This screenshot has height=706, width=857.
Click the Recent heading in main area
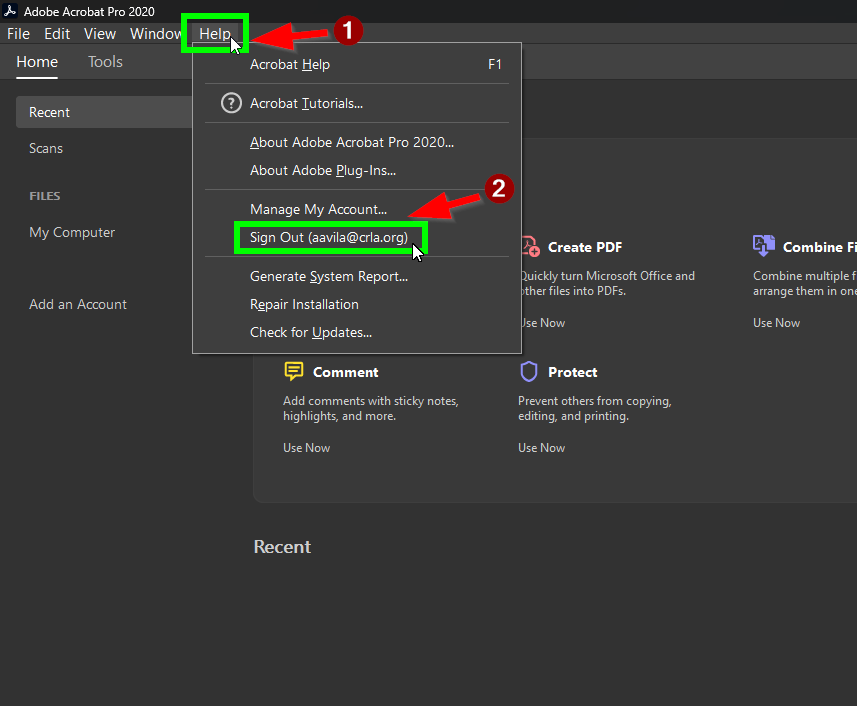tap(282, 547)
